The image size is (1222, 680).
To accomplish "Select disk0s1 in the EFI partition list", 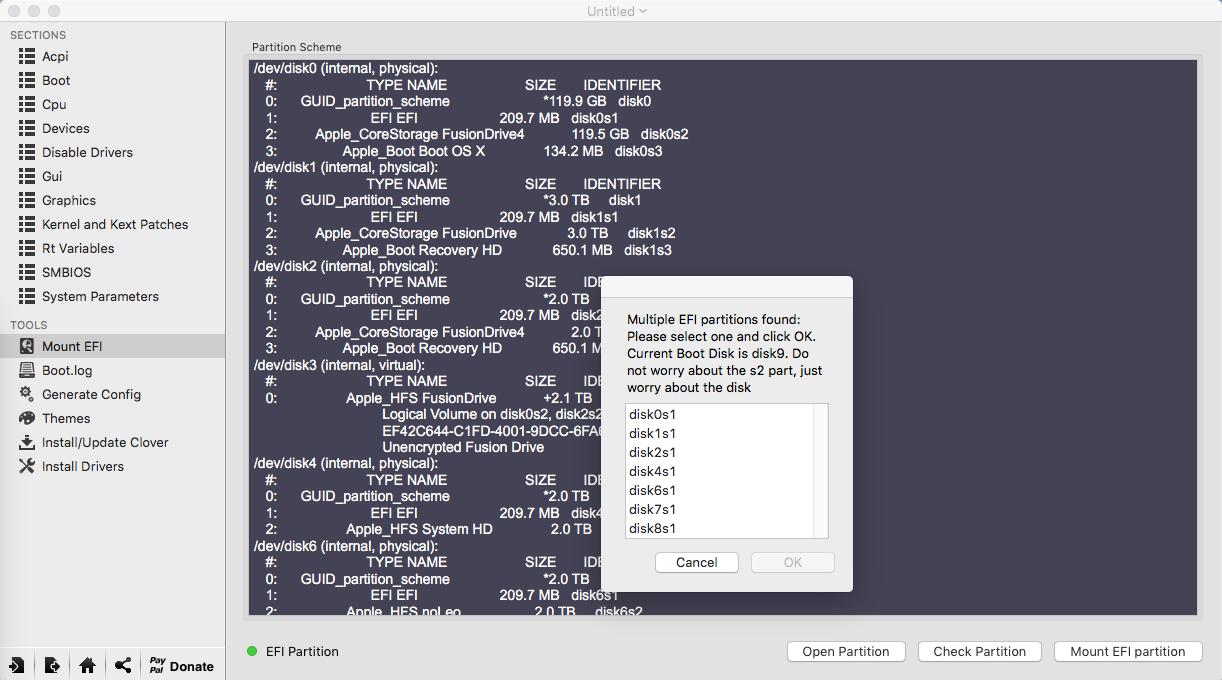I will point(719,414).
